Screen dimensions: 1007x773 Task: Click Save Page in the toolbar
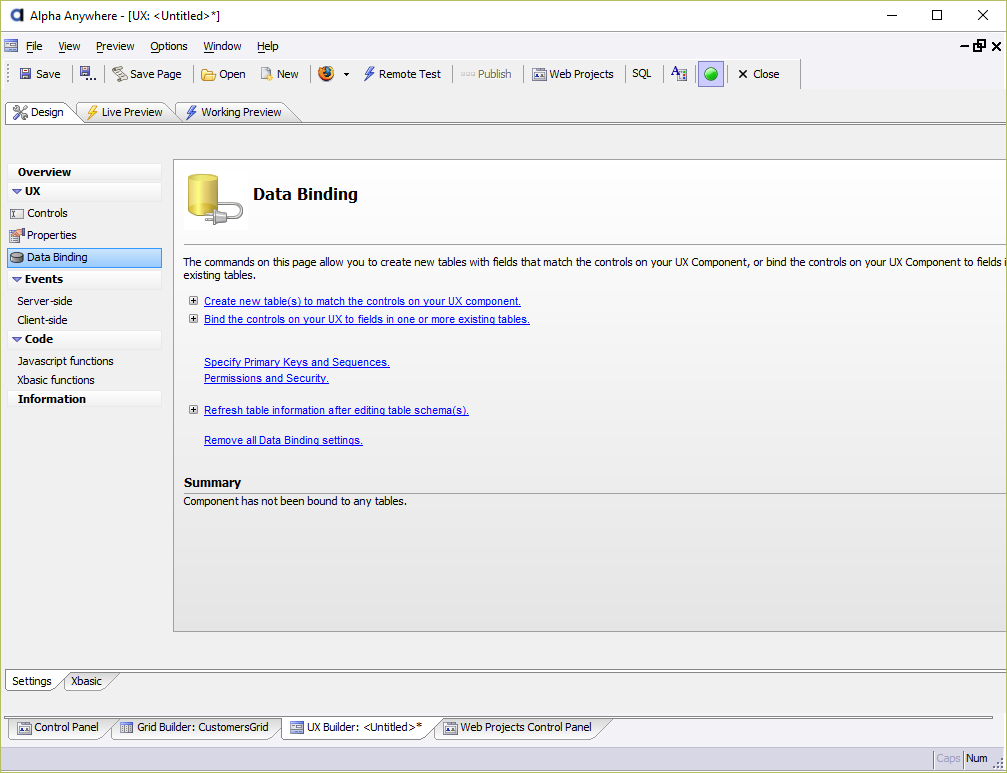point(147,74)
